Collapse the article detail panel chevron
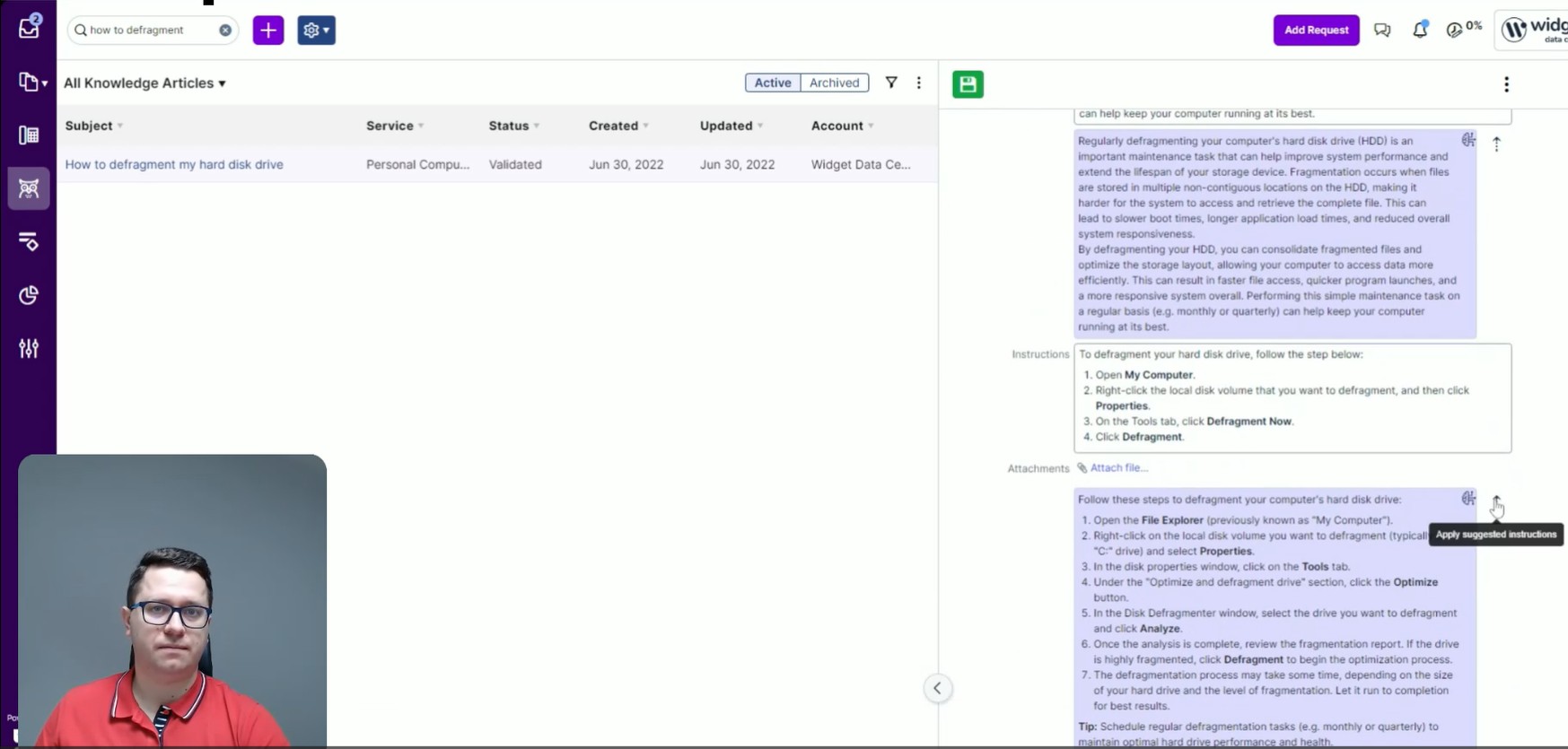Viewport: 1568px width, 749px height. tap(937, 688)
